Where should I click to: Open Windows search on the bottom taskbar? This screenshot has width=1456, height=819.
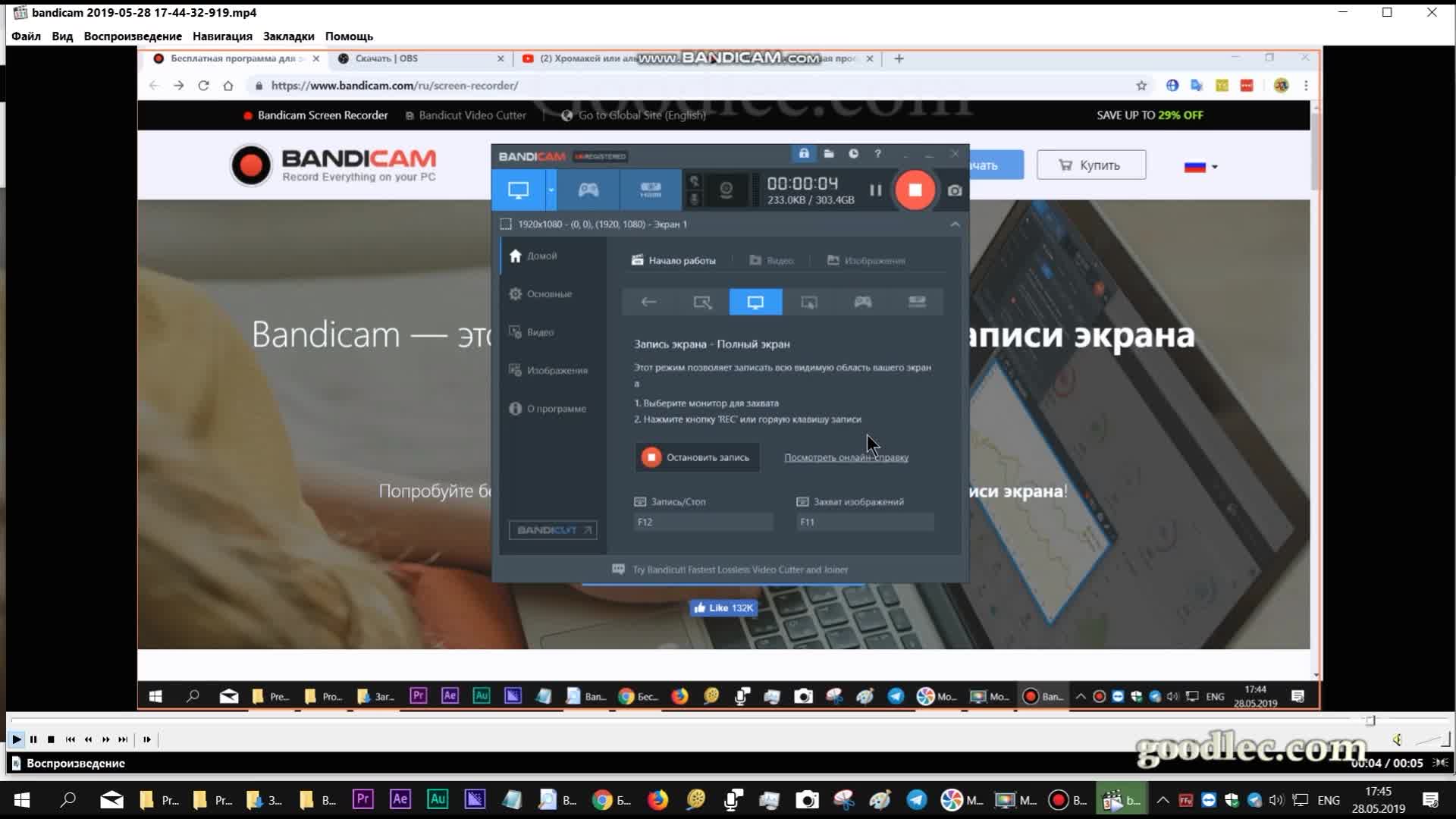[67, 799]
